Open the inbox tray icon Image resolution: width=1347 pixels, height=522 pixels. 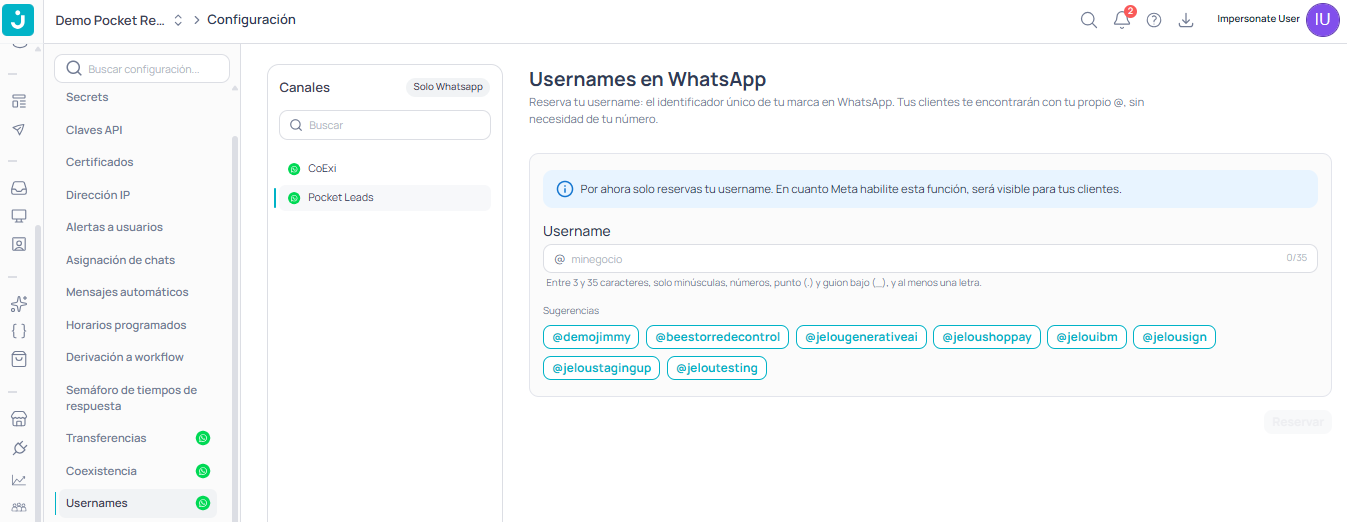pyautogui.click(x=19, y=188)
